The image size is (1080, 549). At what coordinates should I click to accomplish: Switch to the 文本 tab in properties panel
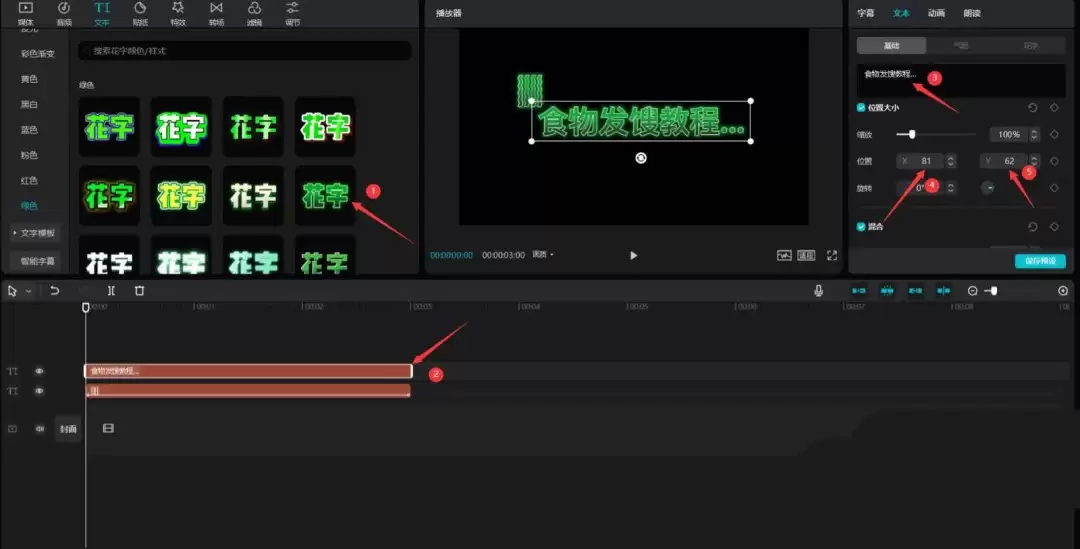[901, 13]
